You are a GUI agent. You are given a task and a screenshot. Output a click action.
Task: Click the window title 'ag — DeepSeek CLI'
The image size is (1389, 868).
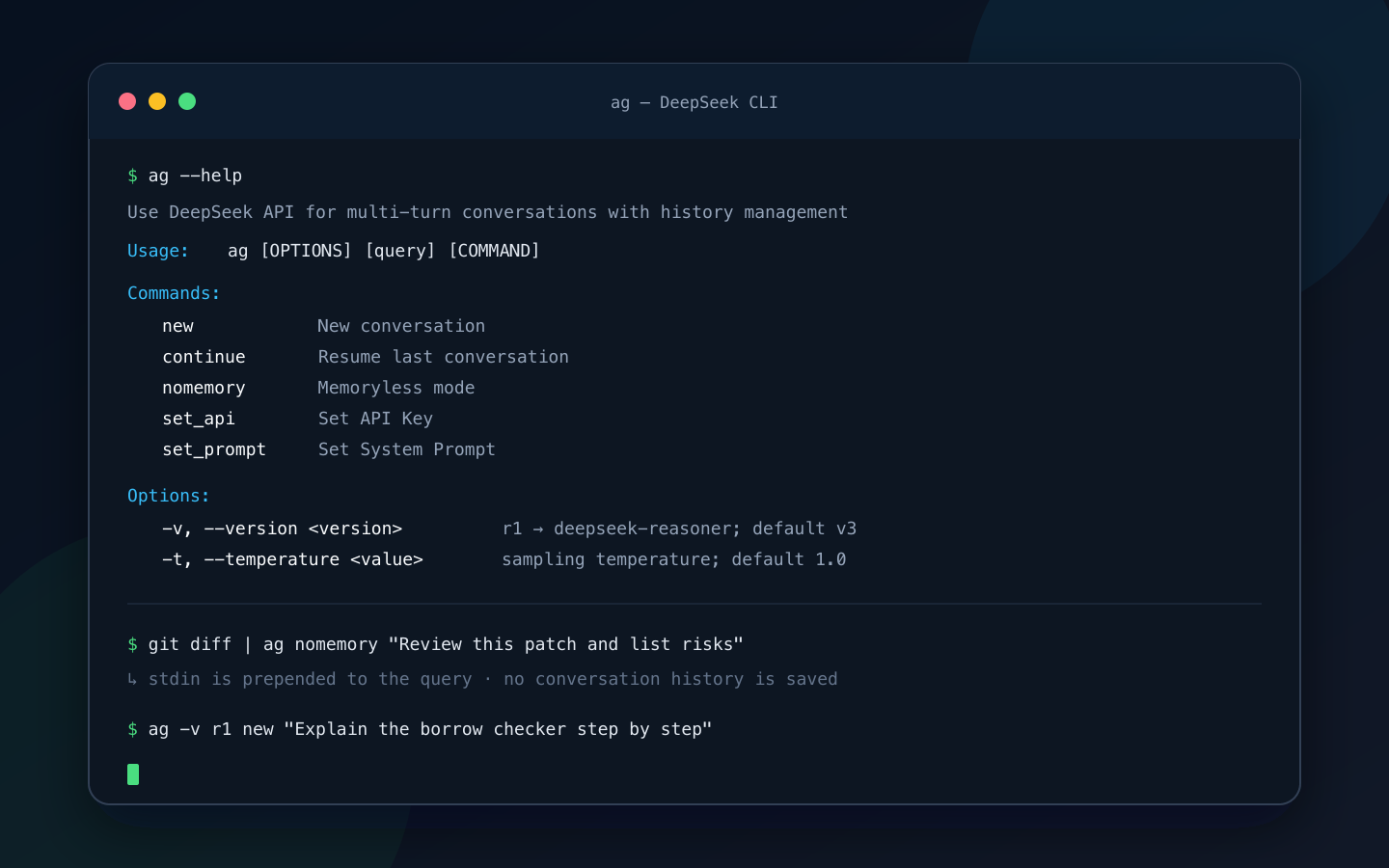click(x=694, y=102)
